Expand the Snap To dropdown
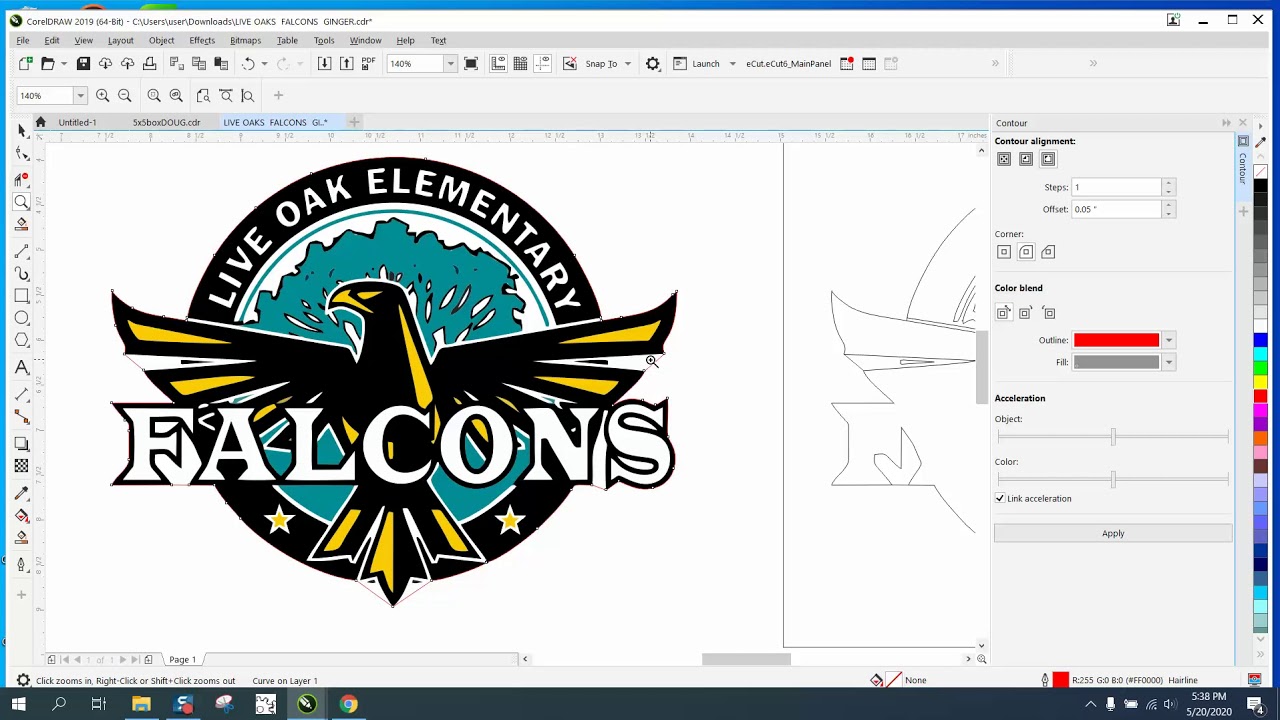The width and height of the screenshot is (1280, 720). pos(628,64)
